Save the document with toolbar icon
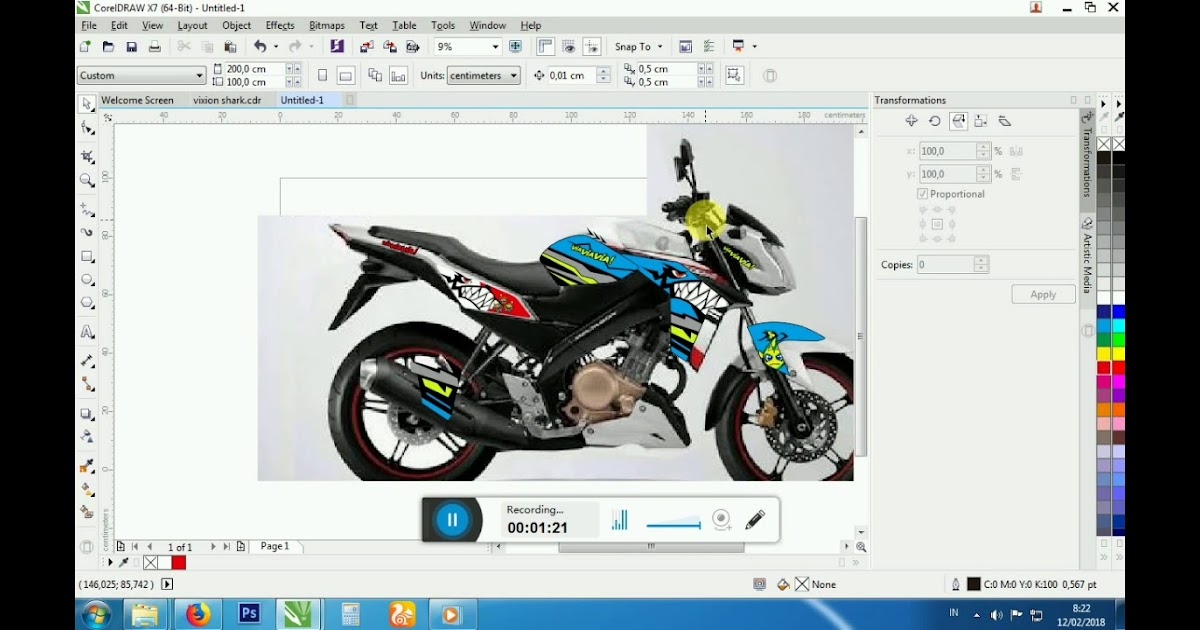 coord(131,46)
